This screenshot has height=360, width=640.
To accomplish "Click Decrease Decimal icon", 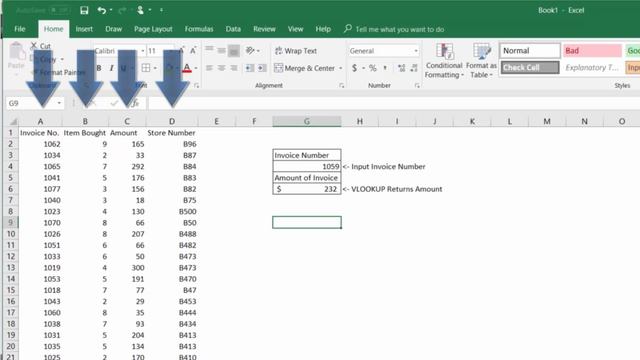I will point(414,68).
